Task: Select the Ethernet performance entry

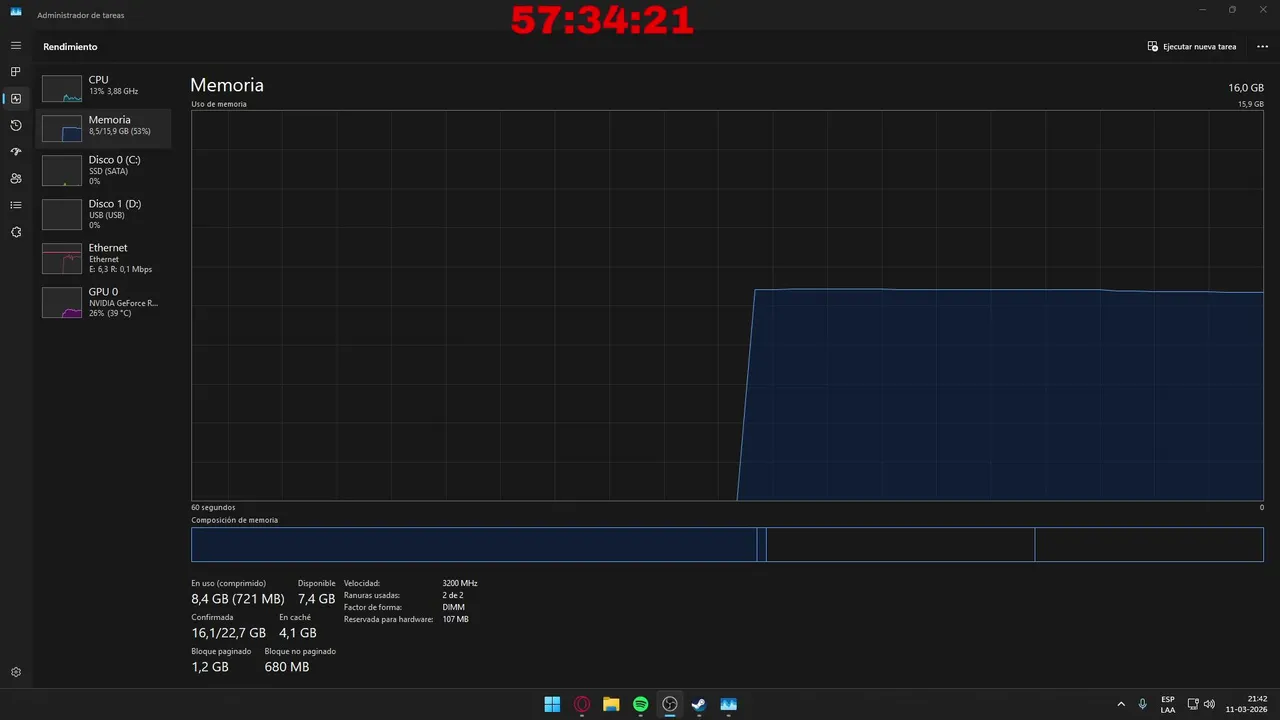Action: click(104, 258)
